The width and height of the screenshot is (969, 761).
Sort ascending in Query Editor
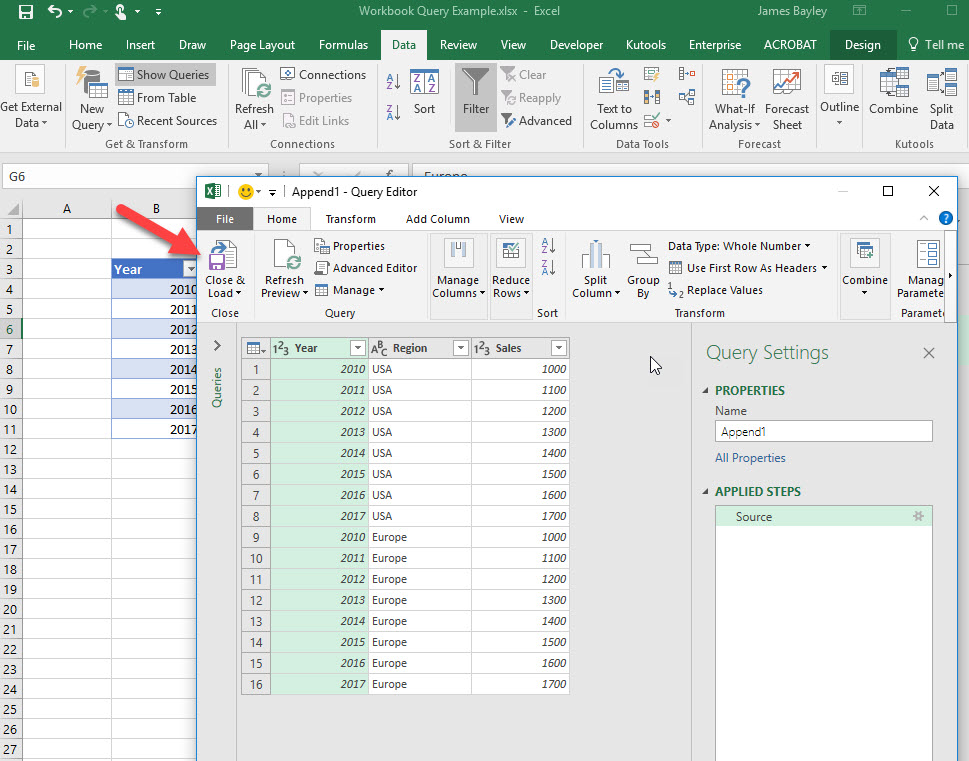click(x=548, y=246)
